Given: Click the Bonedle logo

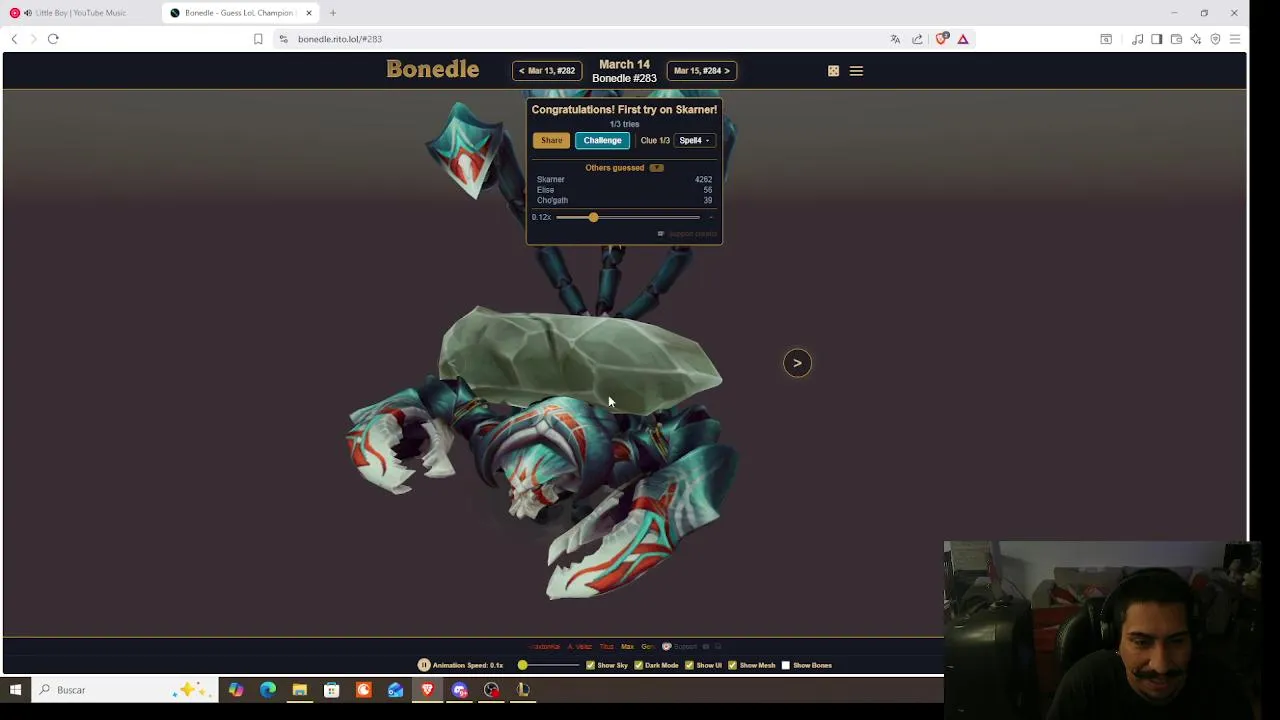Looking at the screenshot, I should click(433, 70).
